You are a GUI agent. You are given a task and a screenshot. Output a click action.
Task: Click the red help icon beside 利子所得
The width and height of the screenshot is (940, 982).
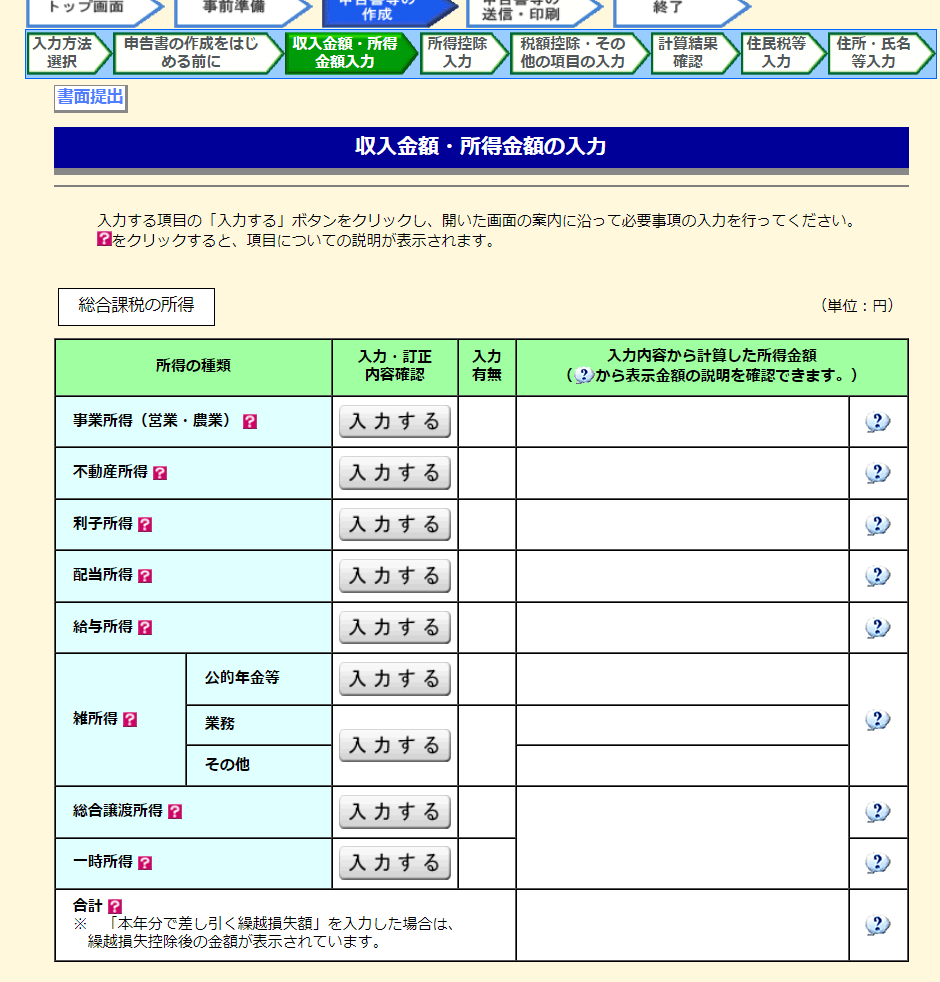coord(145,524)
